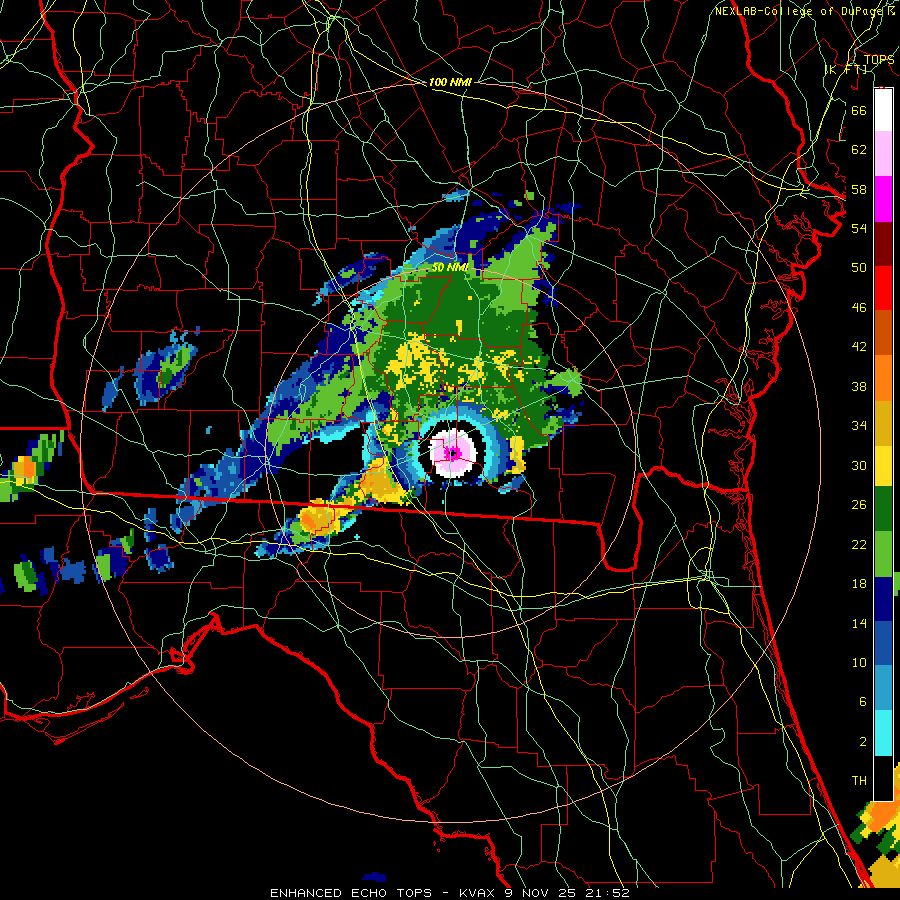Select the 62 legend value
This screenshot has height=900, width=900.
[859, 150]
